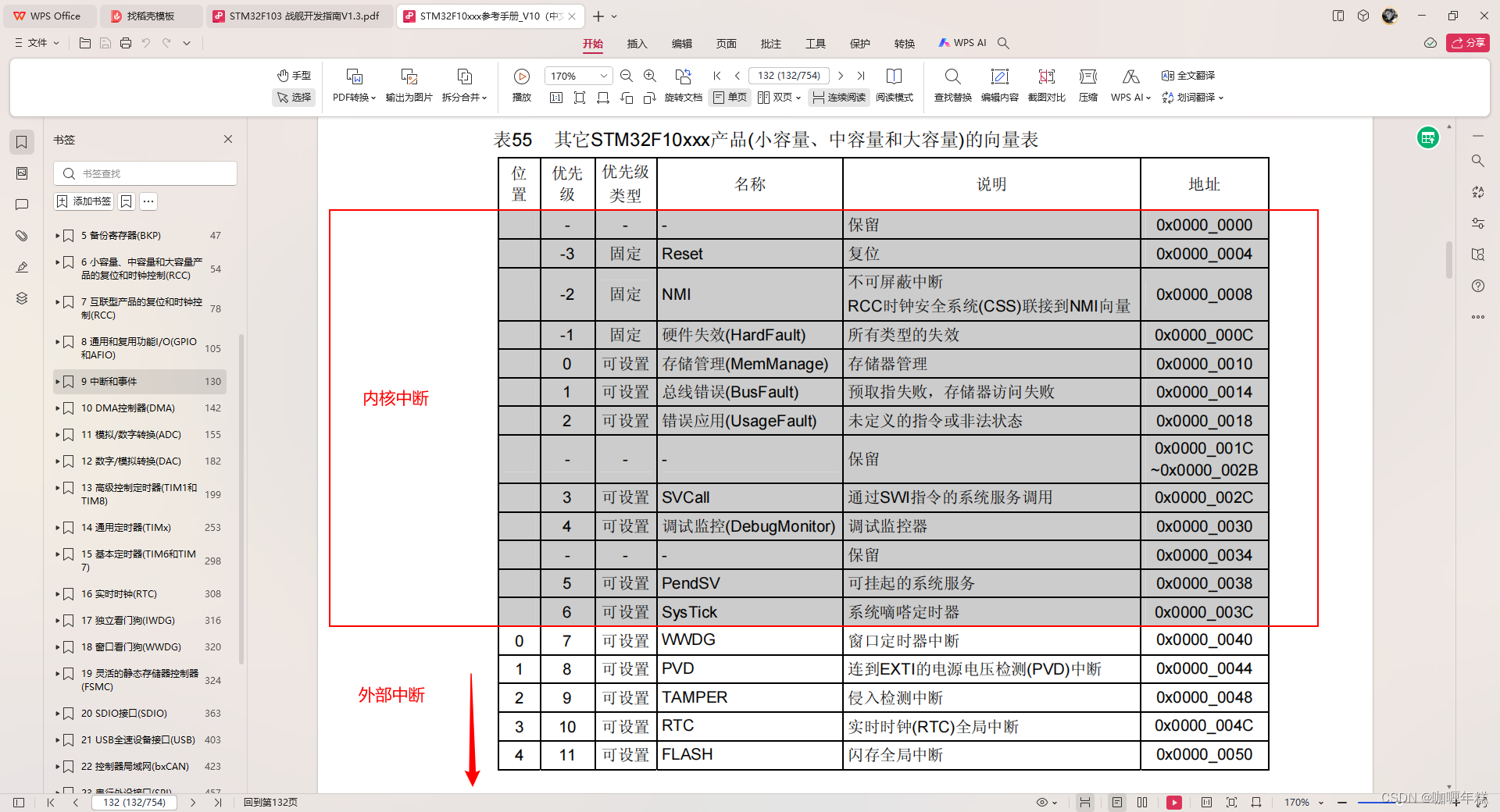Open the layers panel in left sidebar
The width and height of the screenshot is (1500, 812).
point(22,298)
